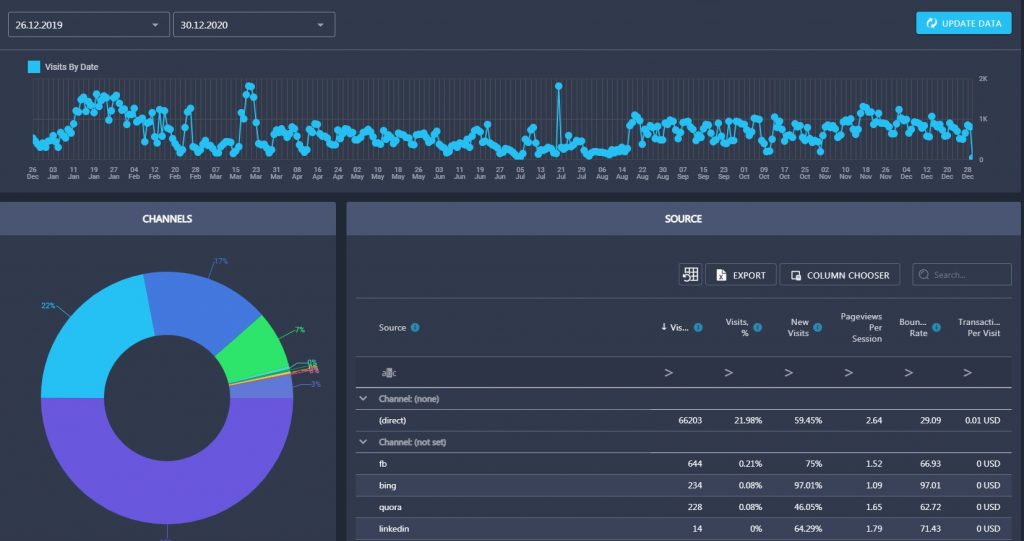This screenshot has width=1024, height=541.
Task: Open the 30.12.2020 end date dropdown
Action: coord(254,25)
